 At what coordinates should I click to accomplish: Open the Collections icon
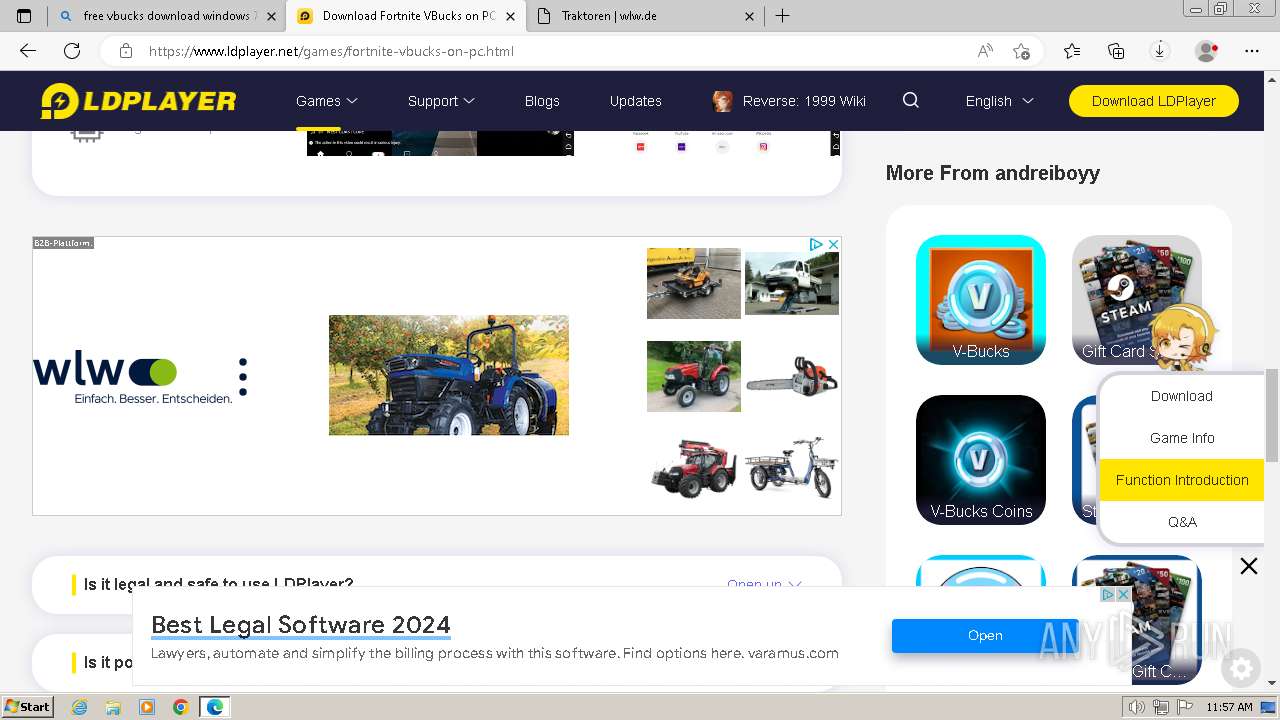tap(1116, 51)
